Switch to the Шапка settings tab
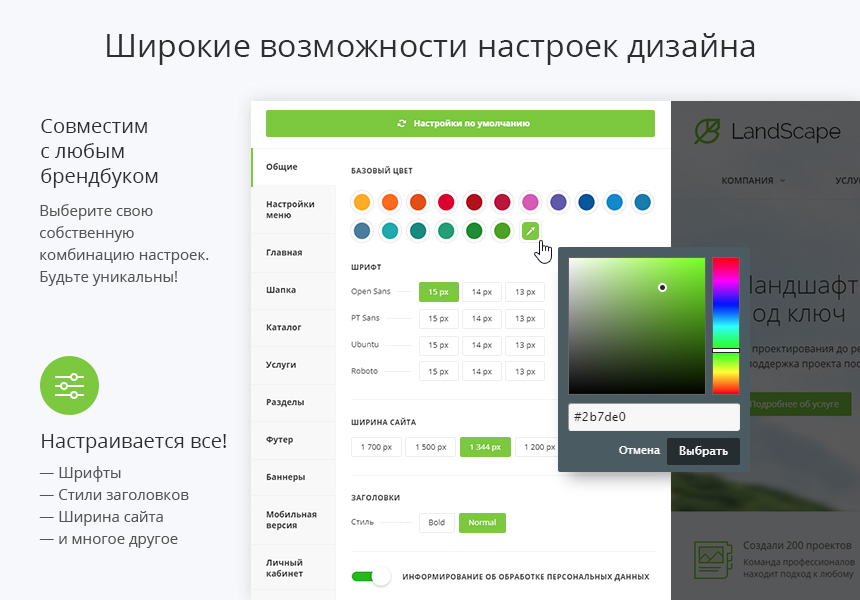Viewport: 860px width, 600px height. pyautogui.click(x=281, y=290)
